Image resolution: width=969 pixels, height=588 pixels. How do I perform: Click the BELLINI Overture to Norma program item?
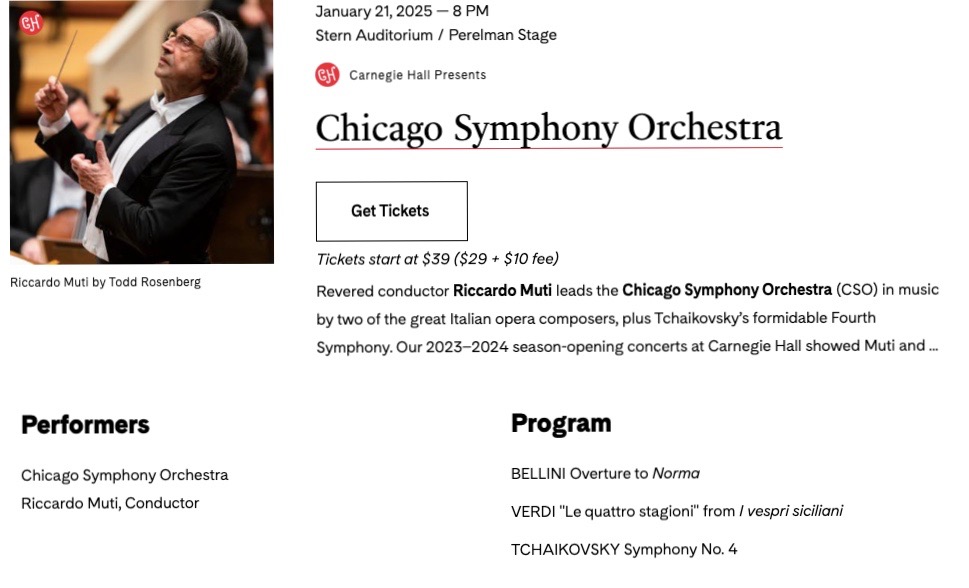(x=605, y=473)
